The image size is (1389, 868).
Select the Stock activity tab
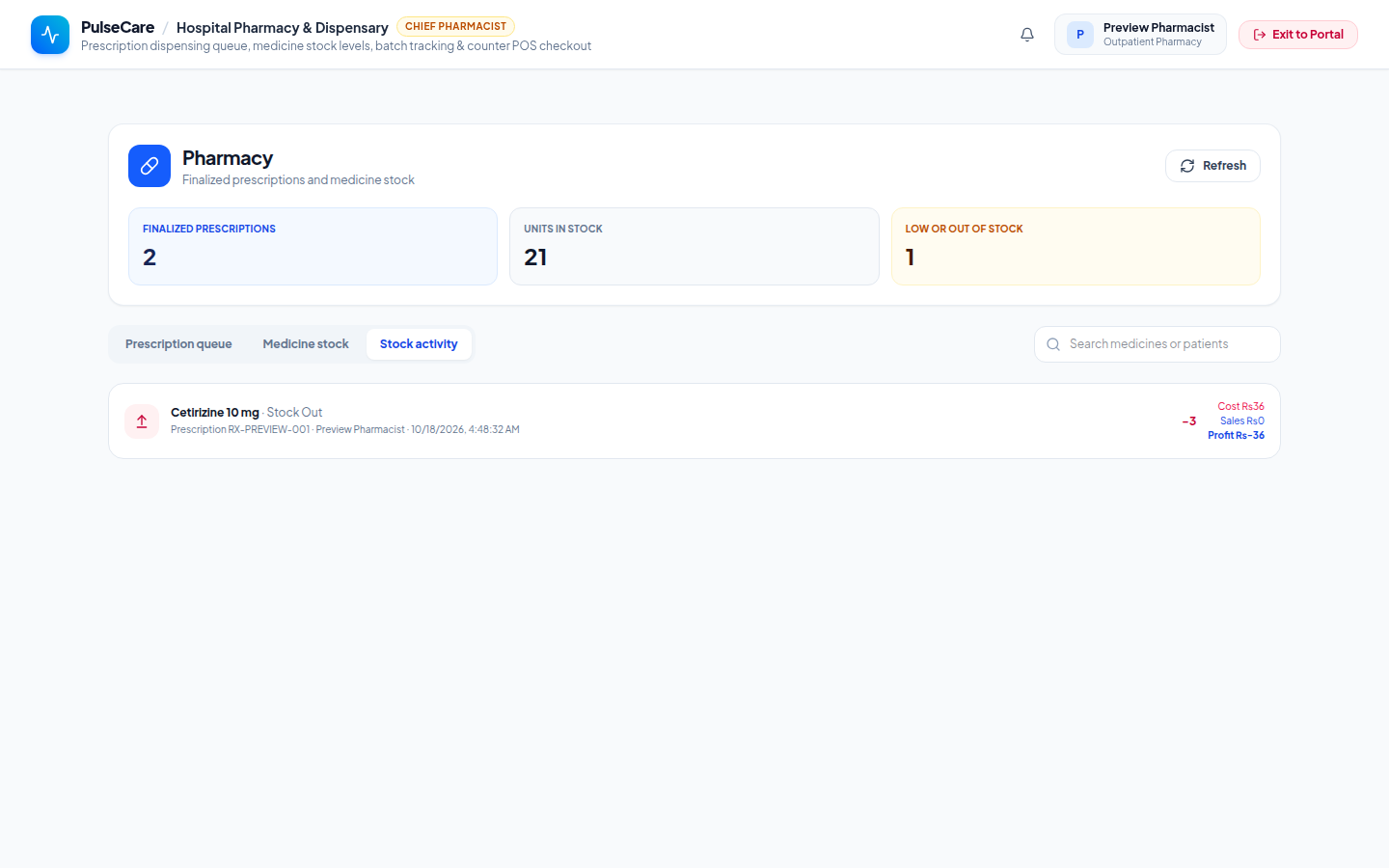[x=419, y=344]
